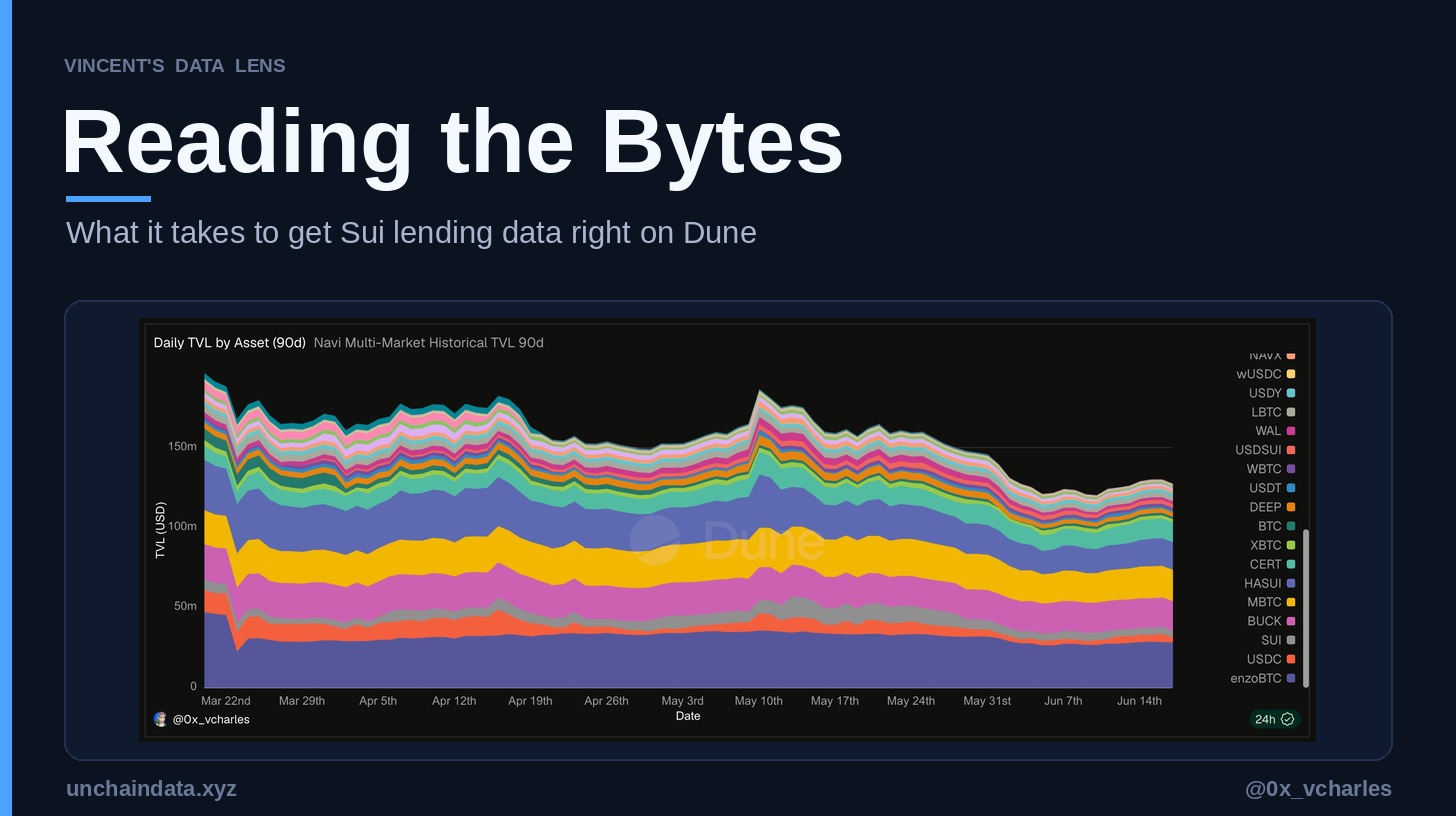This screenshot has height=816, width=1456.
Task: Click the cyan USDY color swatch
Action: 1291,393
